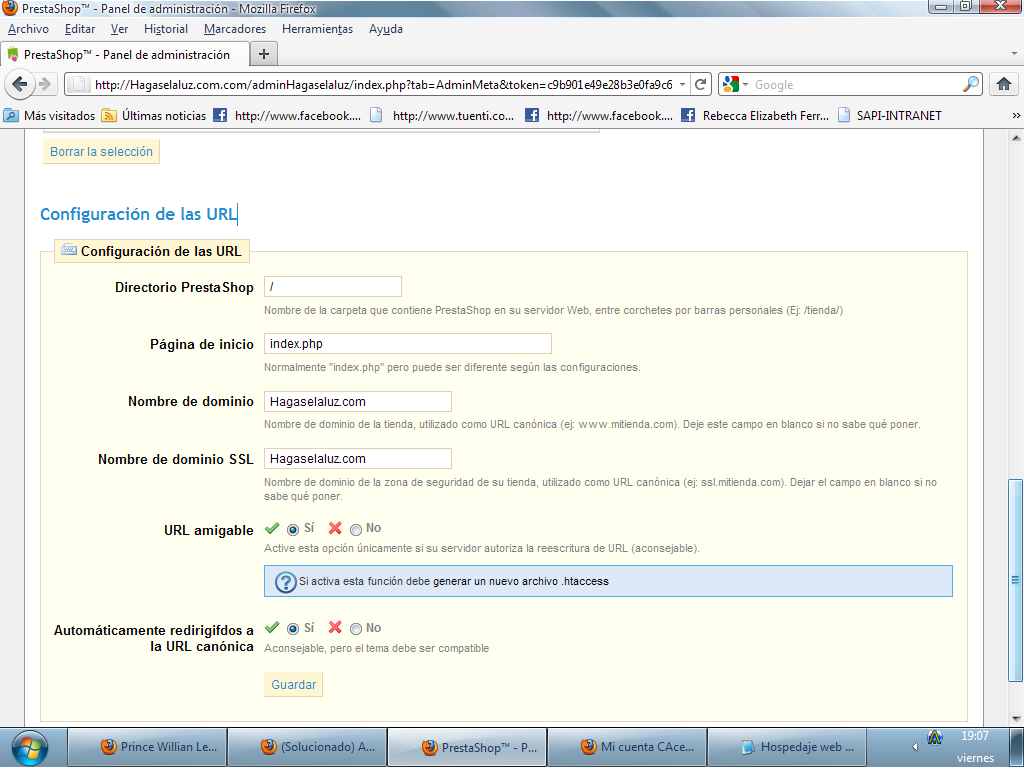Open the tuenti.co bookmark

point(442,116)
